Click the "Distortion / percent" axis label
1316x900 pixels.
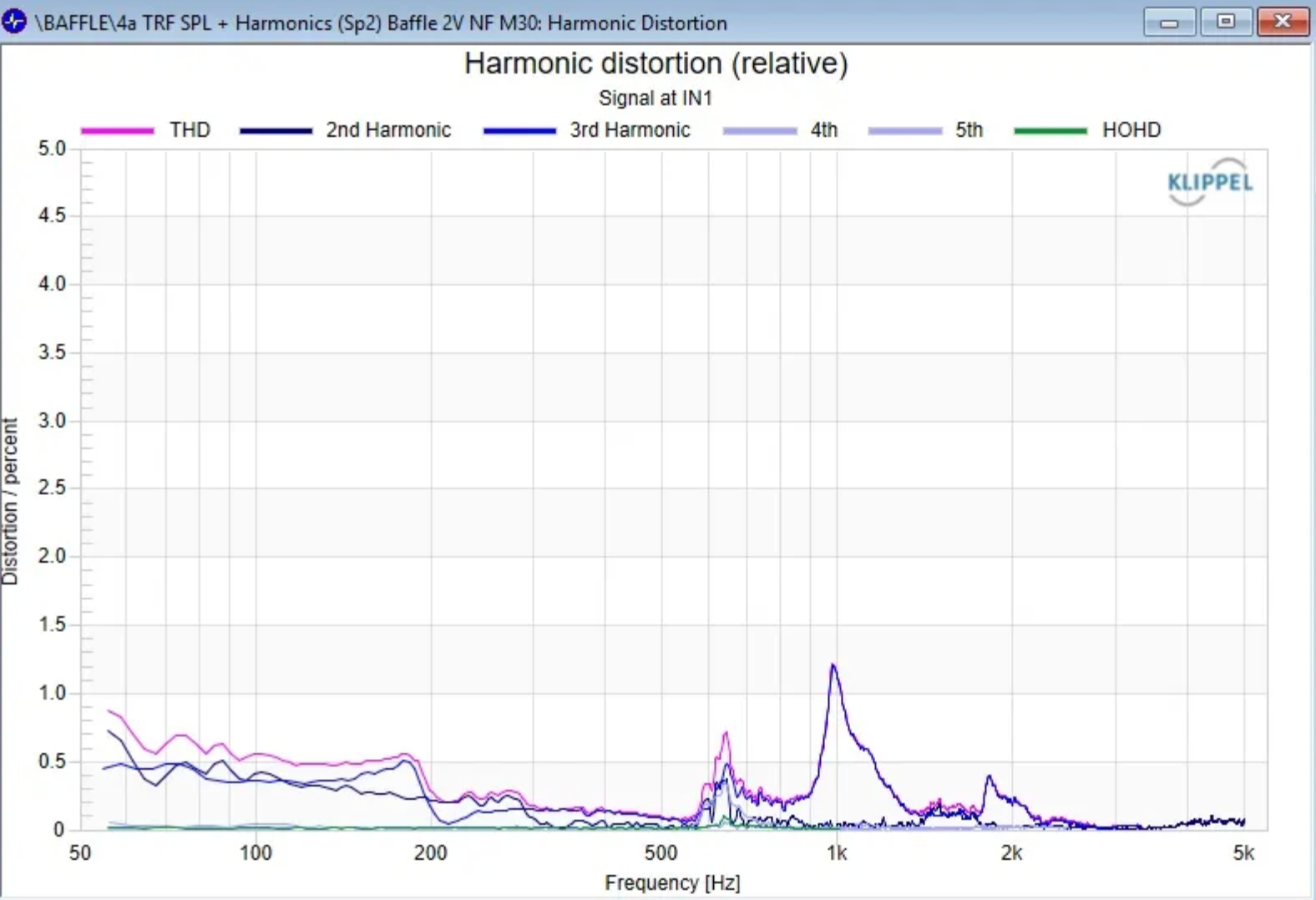click(10, 501)
